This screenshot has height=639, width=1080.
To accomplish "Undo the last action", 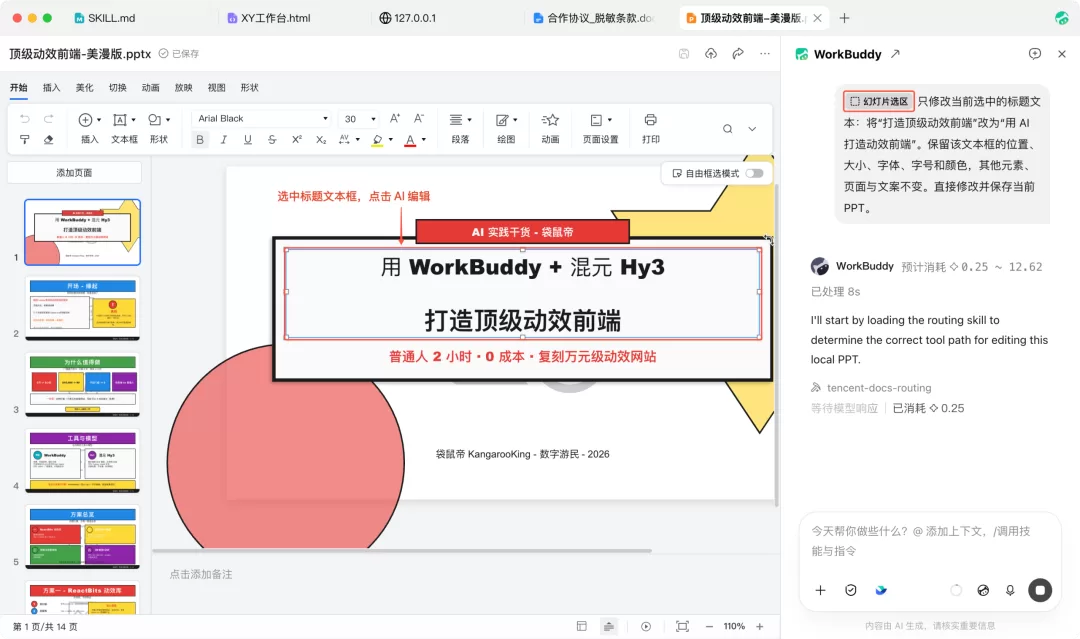I will (x=25, y=119).
